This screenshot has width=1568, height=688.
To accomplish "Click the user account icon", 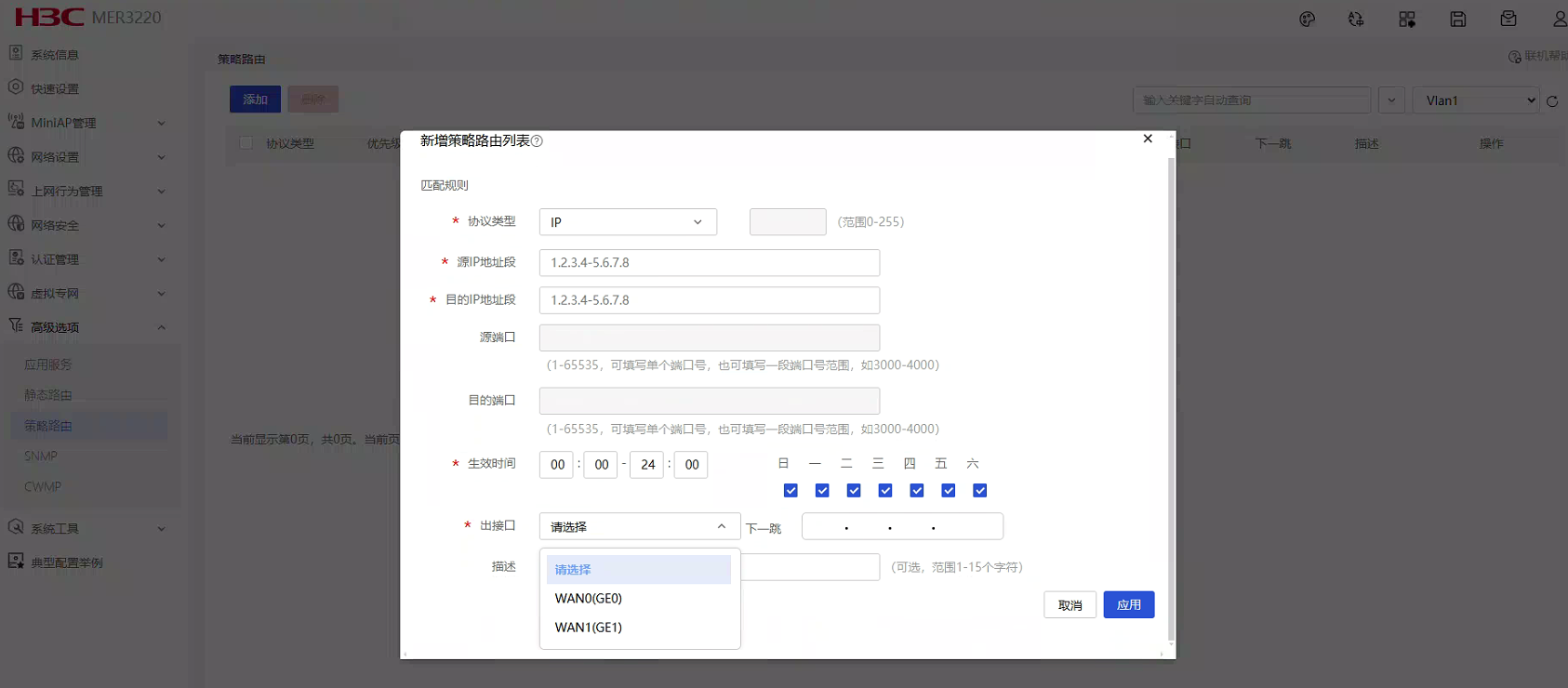I will click(1560, 20).
